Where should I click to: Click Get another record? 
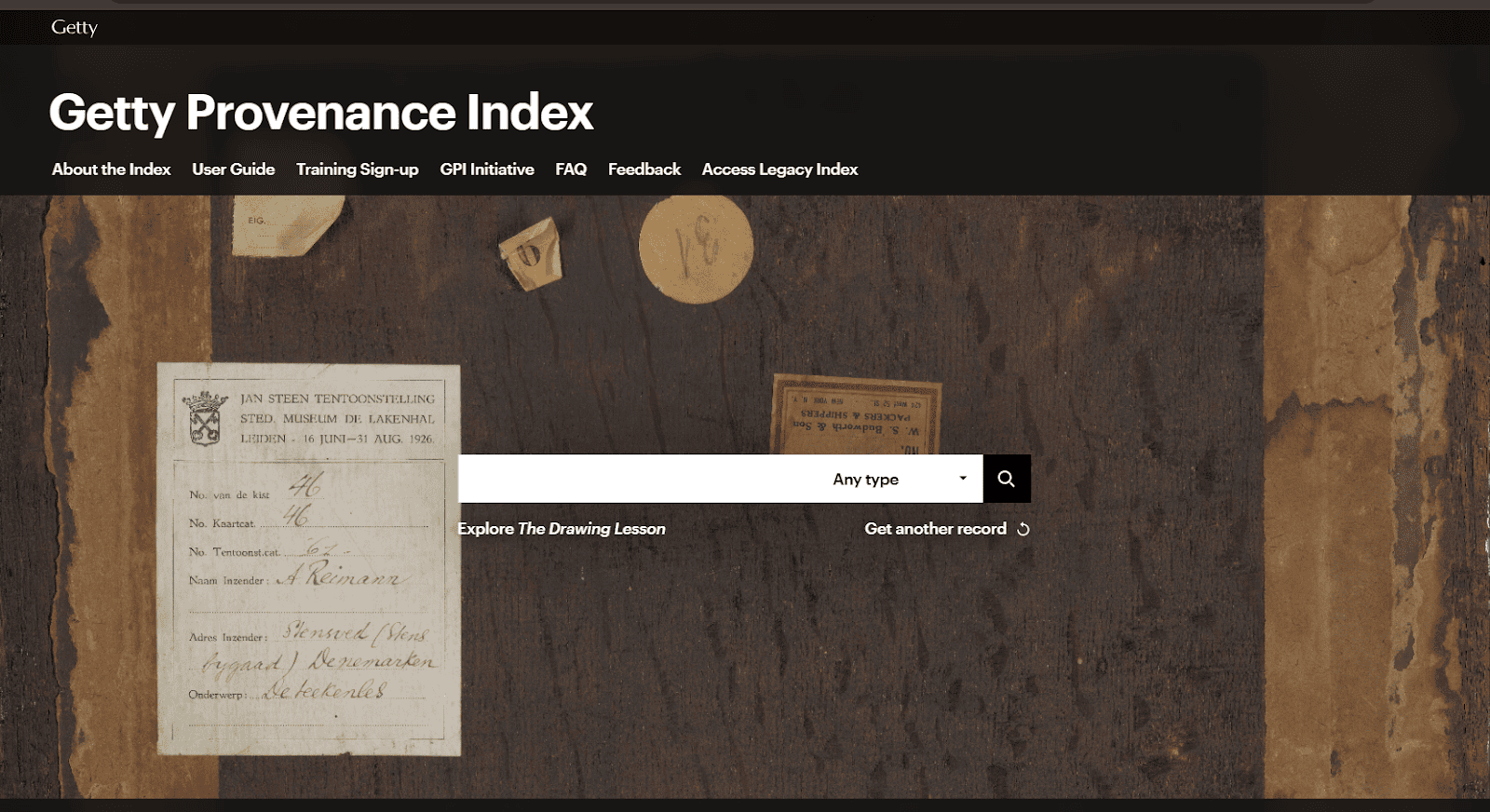936,529
